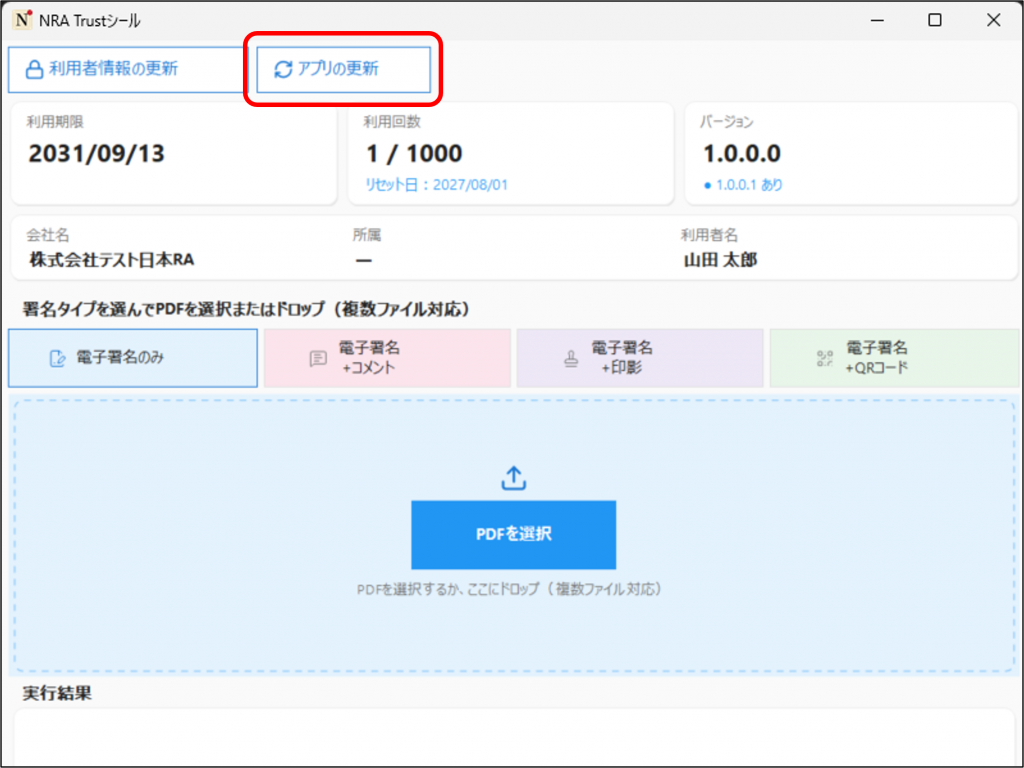1024x768 pixels.
Task: Click the expiry date 2031/09/13
Action: pyautogui.click(x=97, y=153)
